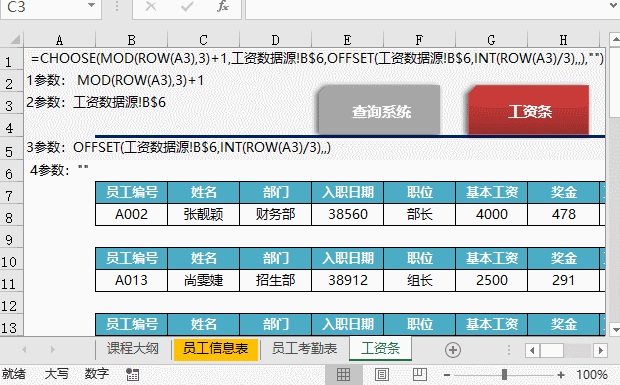The width and height of the screenshot is (620, 385).
Task: Click the tab bar resize dots handle
Action: [509, 350]
